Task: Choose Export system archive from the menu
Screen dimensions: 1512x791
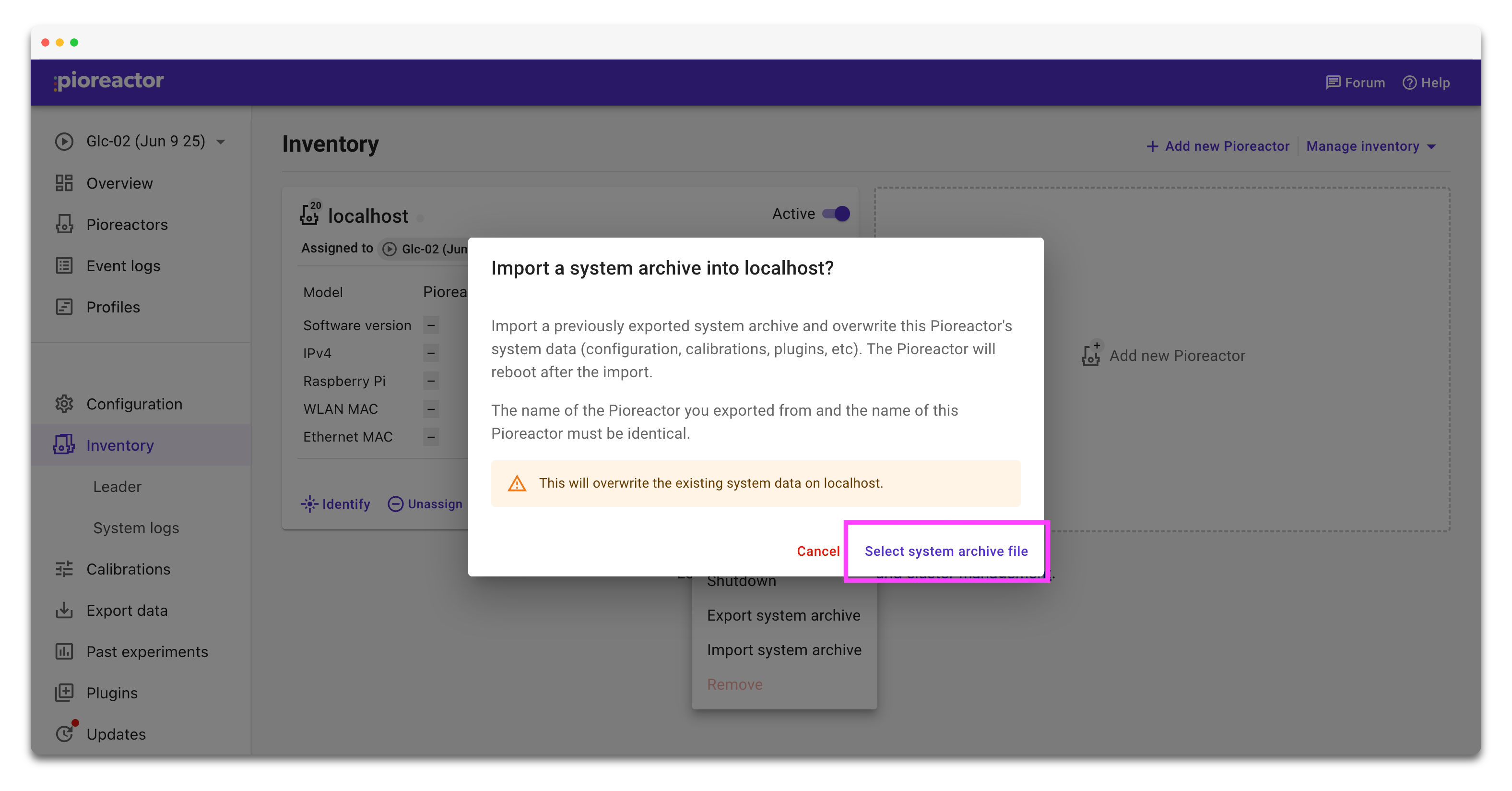Action: click(x=784, y=615)
